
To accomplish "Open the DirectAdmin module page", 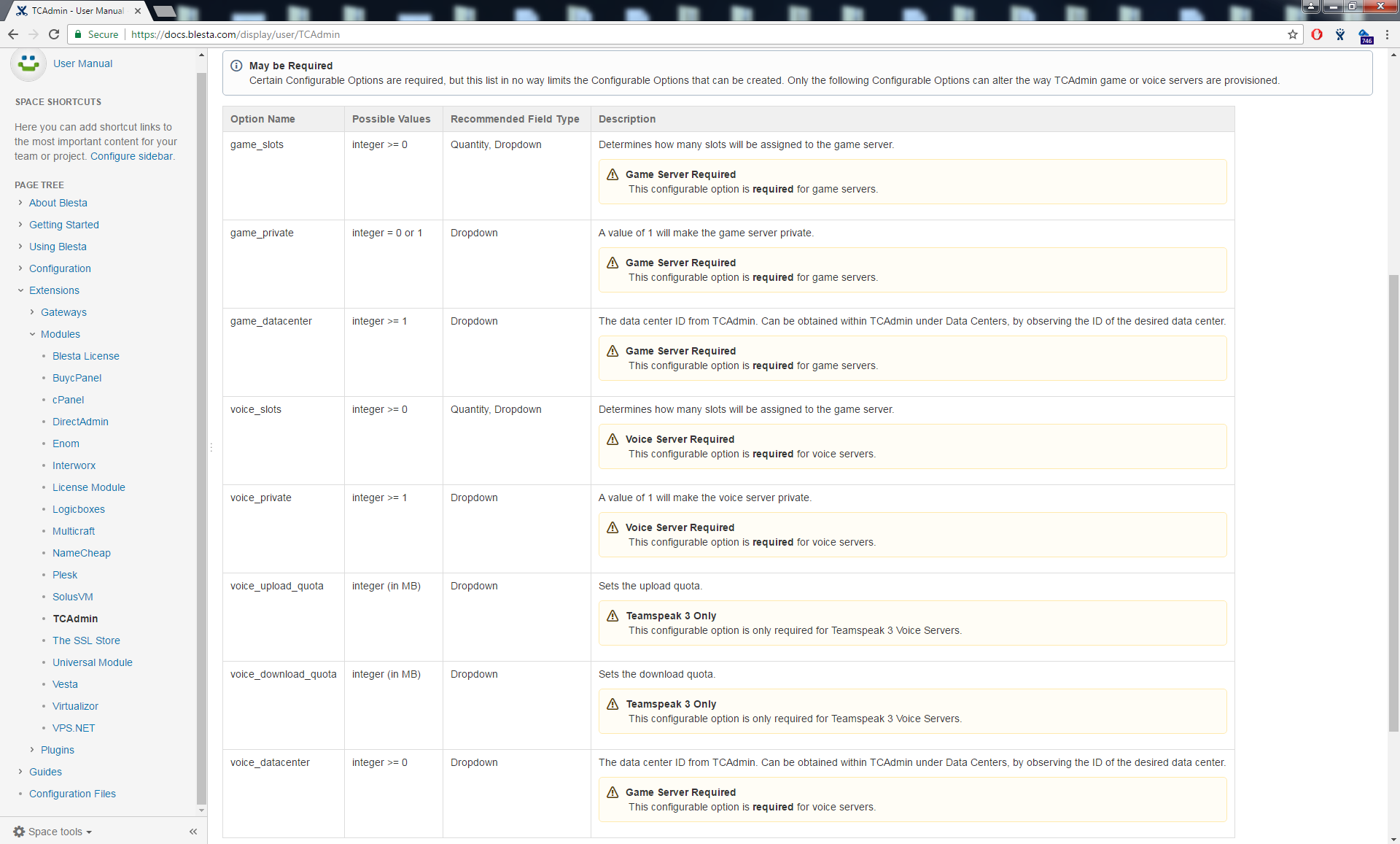I will (x=80, y=422).
